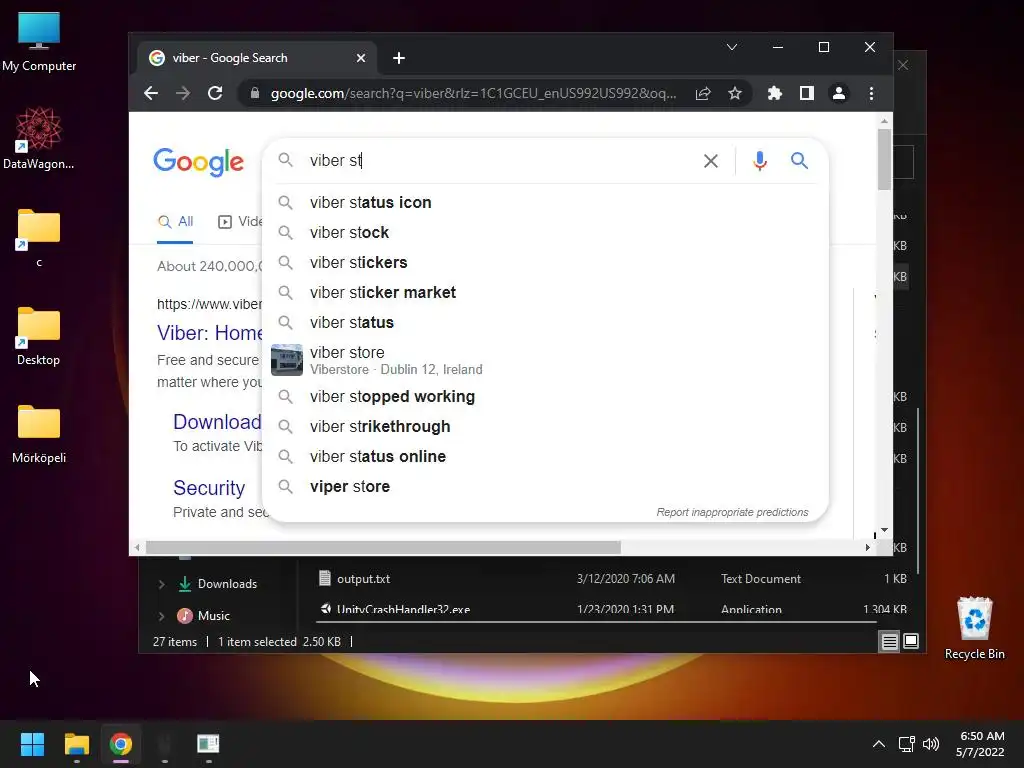Select the Mörköpeli desktop folder
This screenshot has height=768, width=1024.
tap(39, 434)
